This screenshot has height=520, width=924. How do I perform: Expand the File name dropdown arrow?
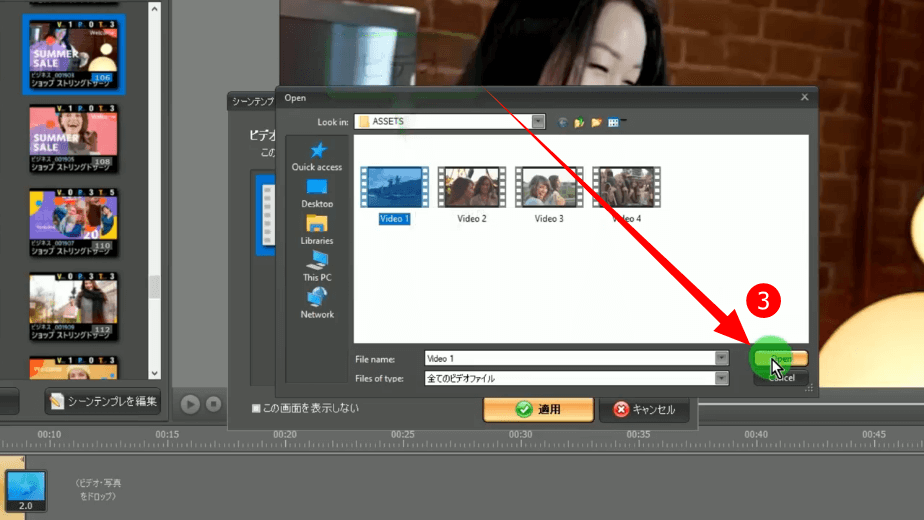[721, 358]
